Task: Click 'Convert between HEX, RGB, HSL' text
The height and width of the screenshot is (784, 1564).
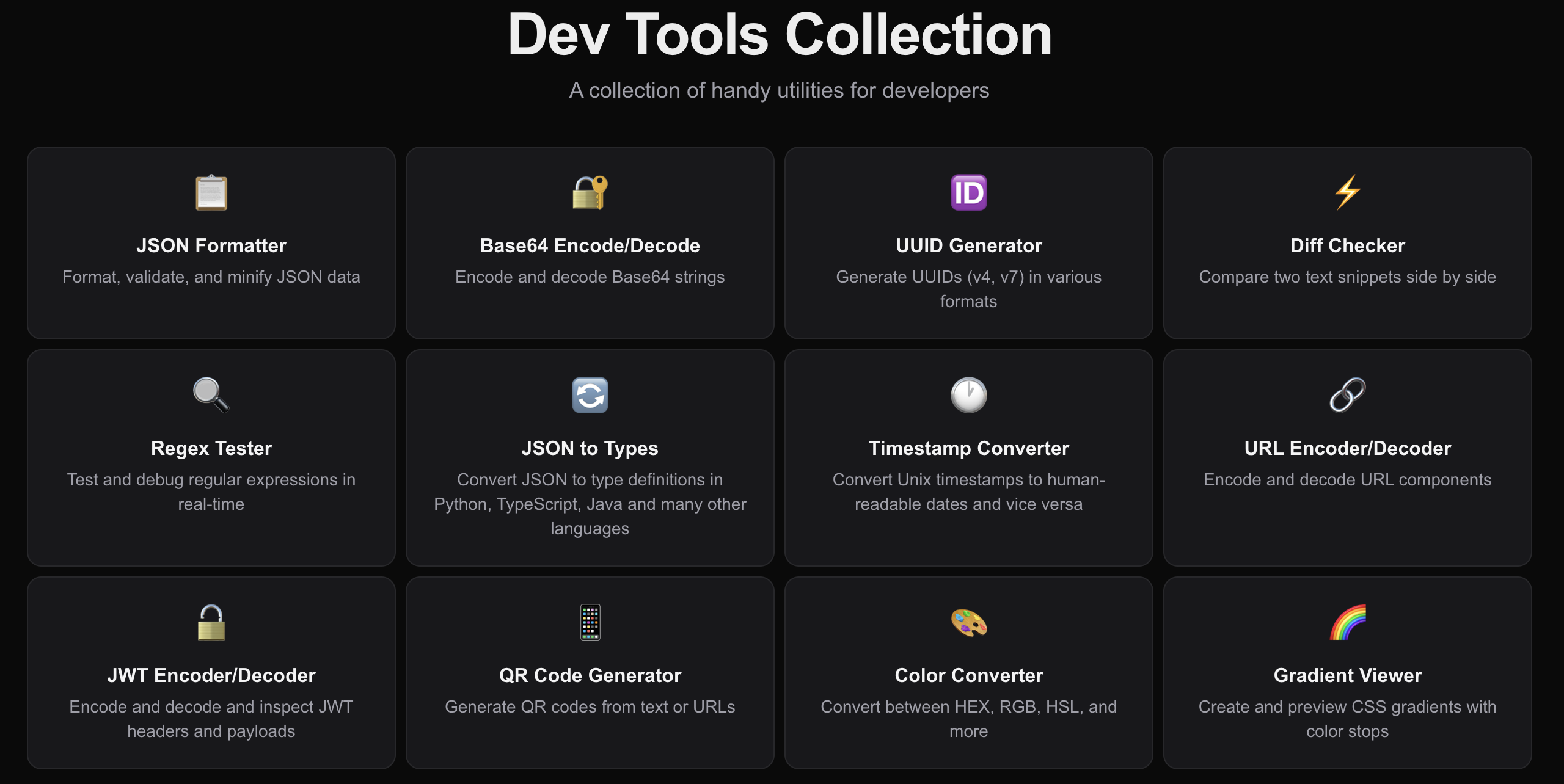Action: [969, 719]
